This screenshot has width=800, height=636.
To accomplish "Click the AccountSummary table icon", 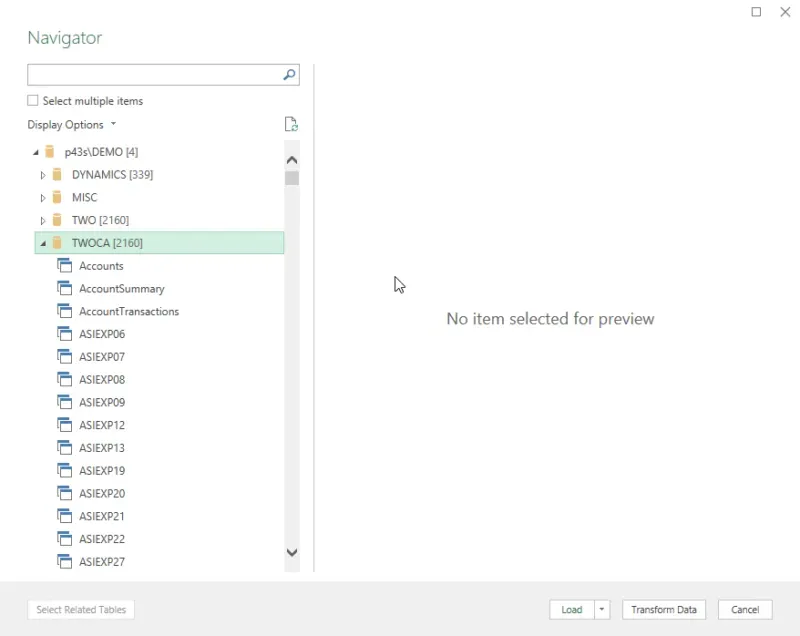I will (x=65, y=289).
